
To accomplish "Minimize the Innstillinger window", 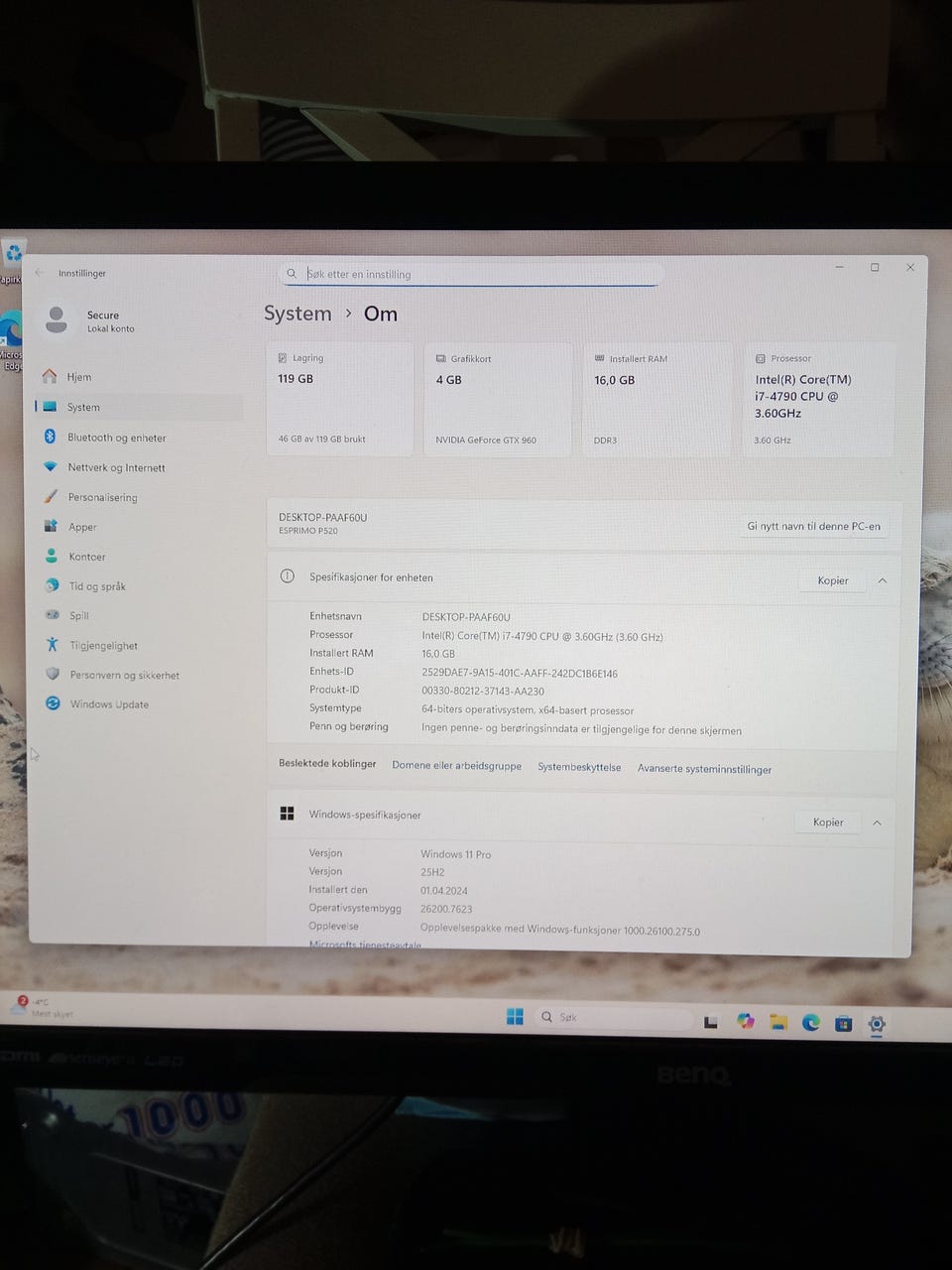I will (840, 267).
